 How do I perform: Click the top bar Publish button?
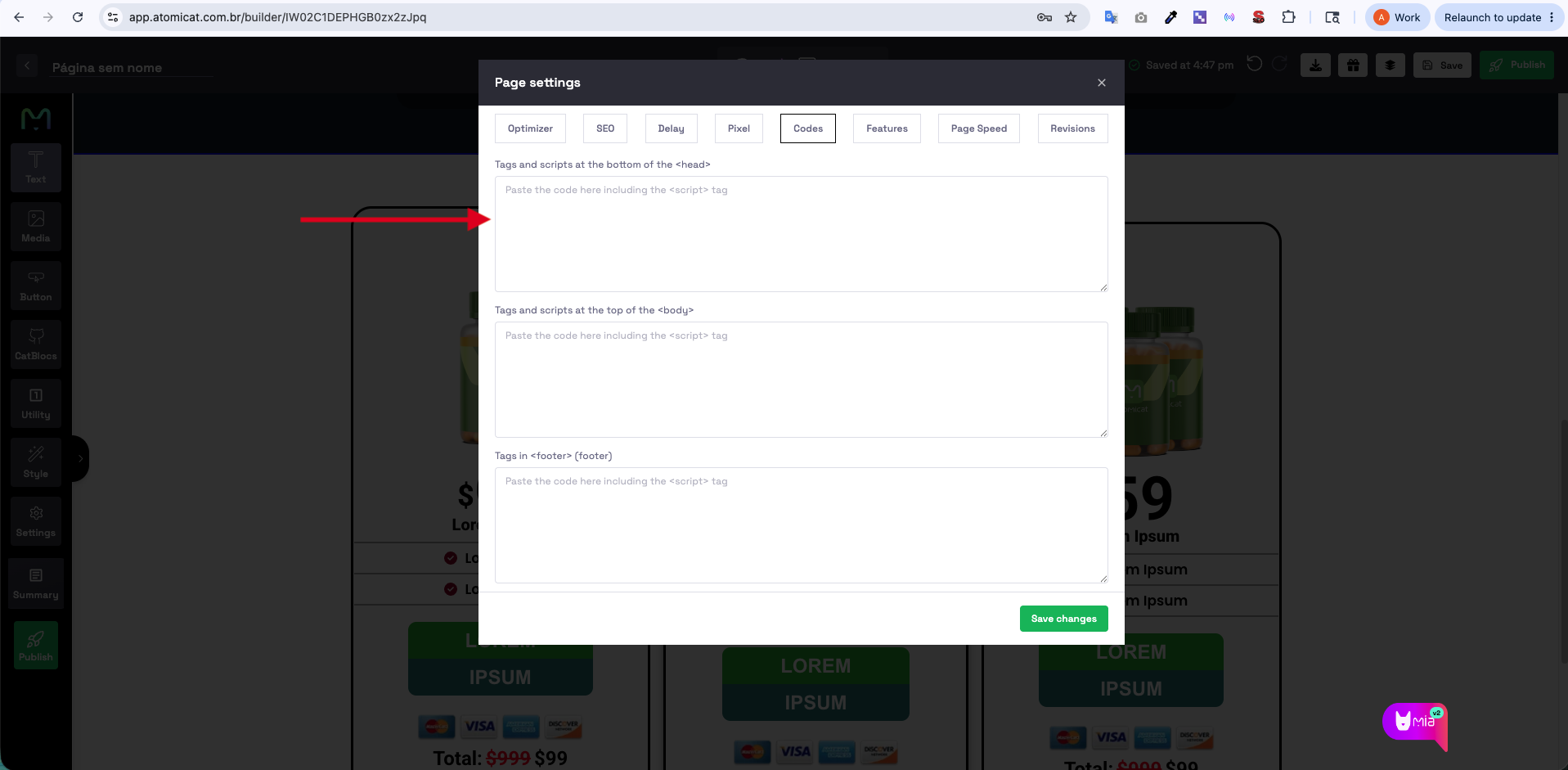point(1516,65)
